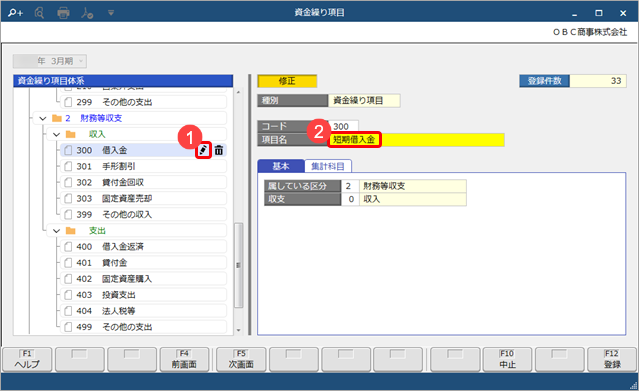Viewport: 639px width, 391px height.
Task: Select the 303 固定資産売却 tree item
Action: coord(143,199)
